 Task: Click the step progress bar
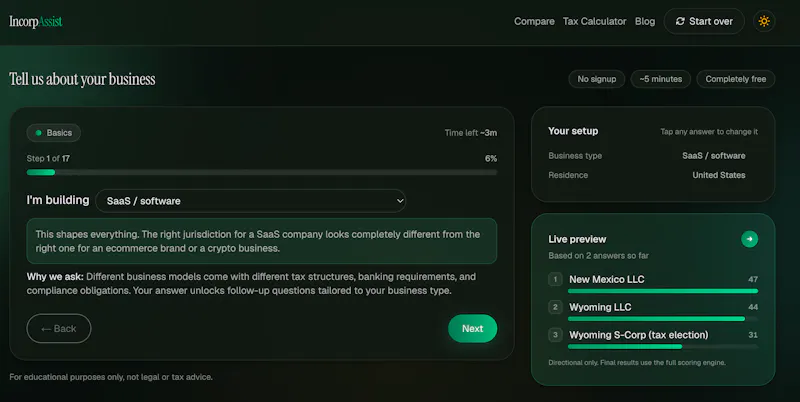click(262, 172)
